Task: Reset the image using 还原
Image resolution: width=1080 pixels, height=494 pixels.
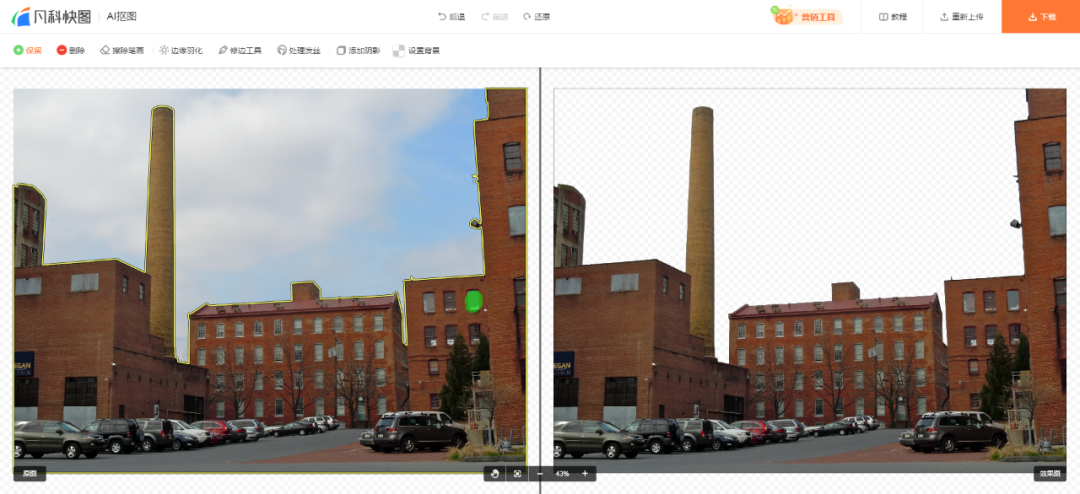Action: 537,17
